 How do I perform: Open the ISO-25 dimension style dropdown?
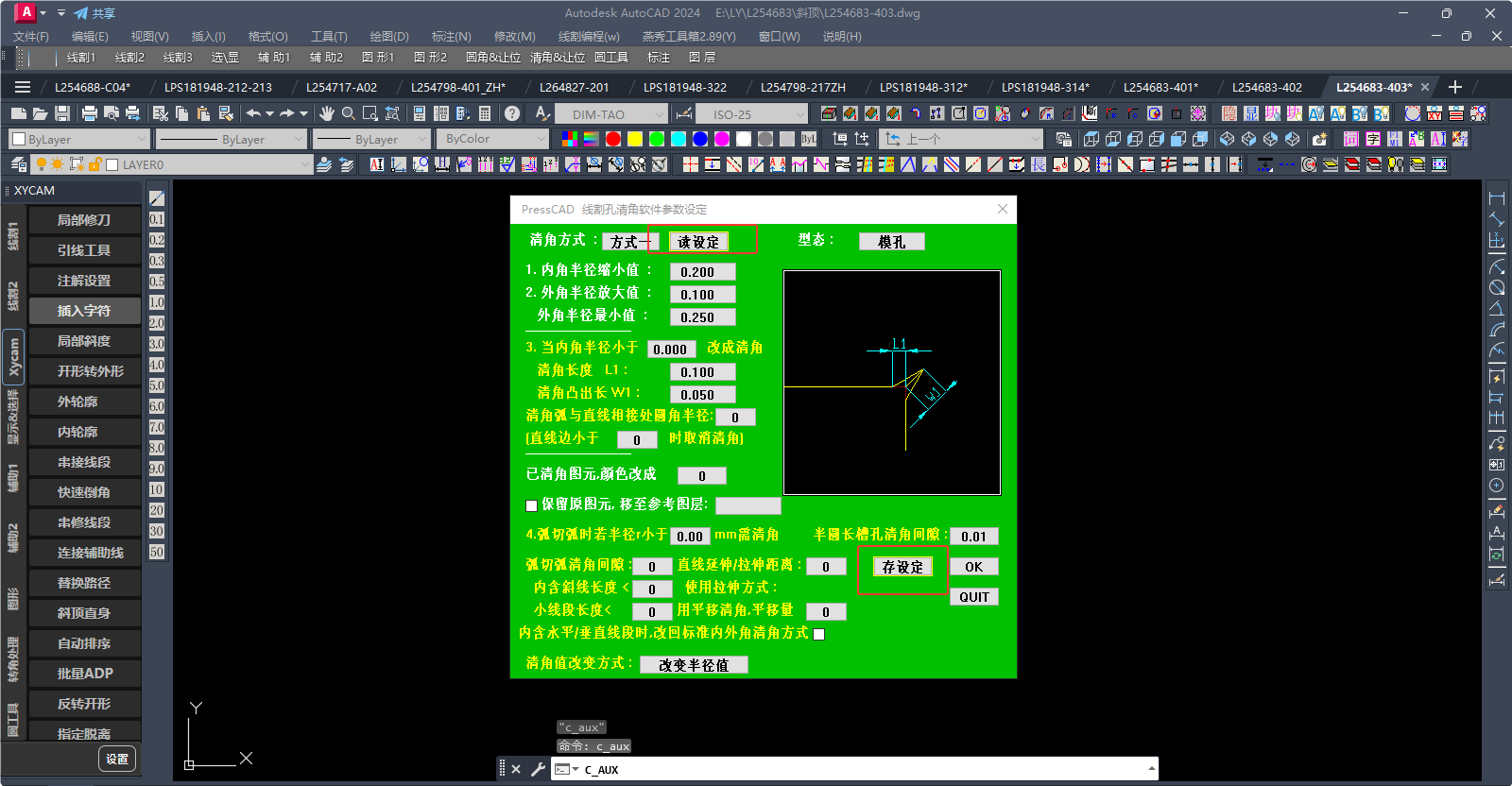(752, 114)
